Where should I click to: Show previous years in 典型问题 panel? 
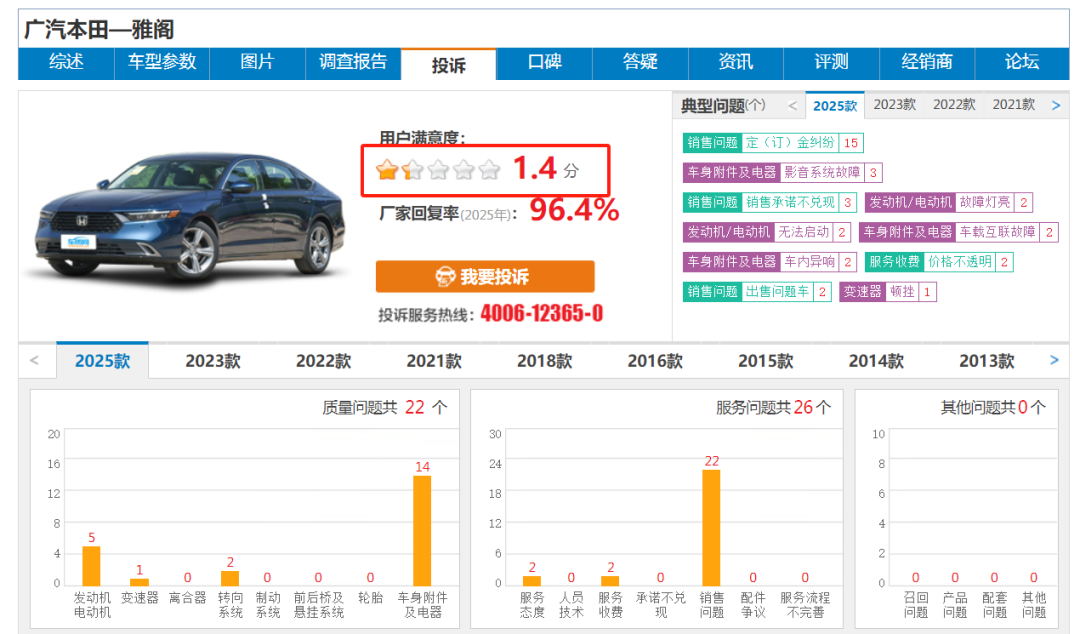(792, 105)
